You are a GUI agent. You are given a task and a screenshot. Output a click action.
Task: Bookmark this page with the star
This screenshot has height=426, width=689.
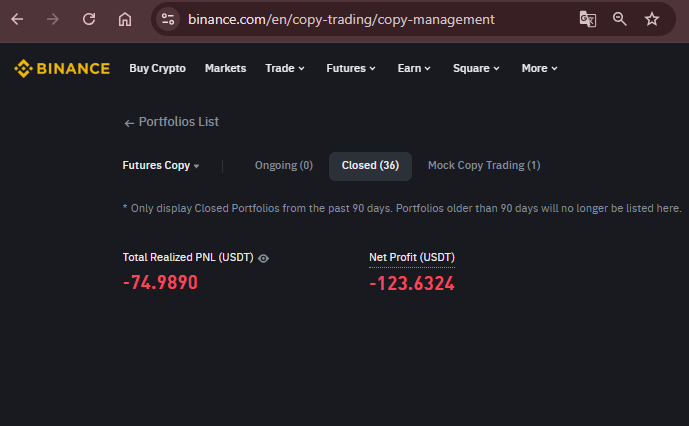pyautogui.click(x=652, y=19)
